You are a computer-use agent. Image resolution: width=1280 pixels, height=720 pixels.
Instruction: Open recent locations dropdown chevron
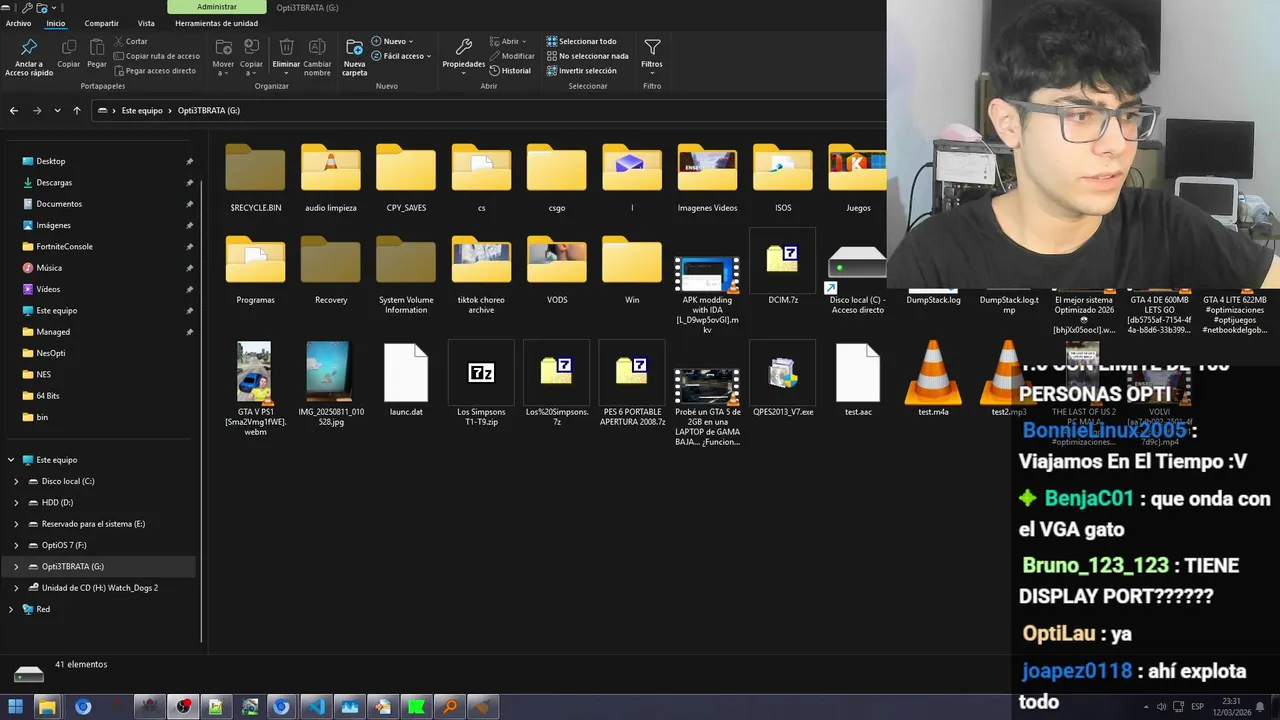click(57, 110)
